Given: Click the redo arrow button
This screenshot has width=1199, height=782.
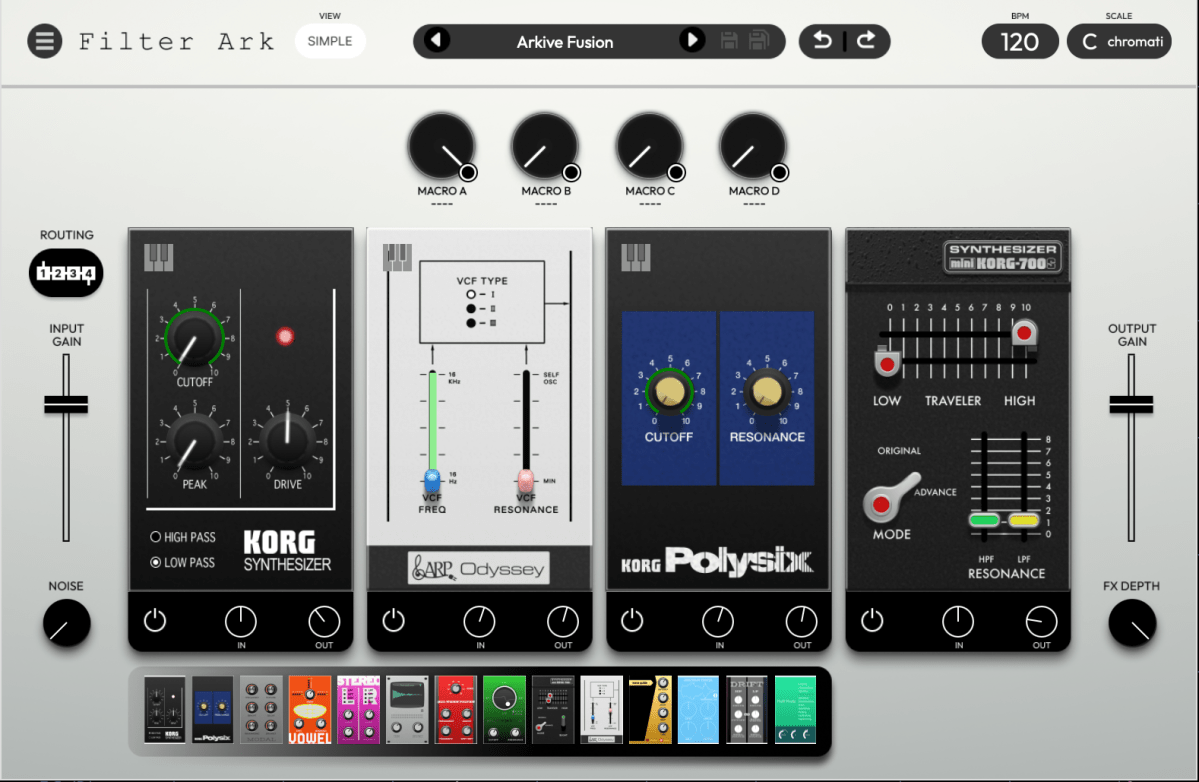Looking at the screenshot, I should pyautogui.click(x=866, y=41).
